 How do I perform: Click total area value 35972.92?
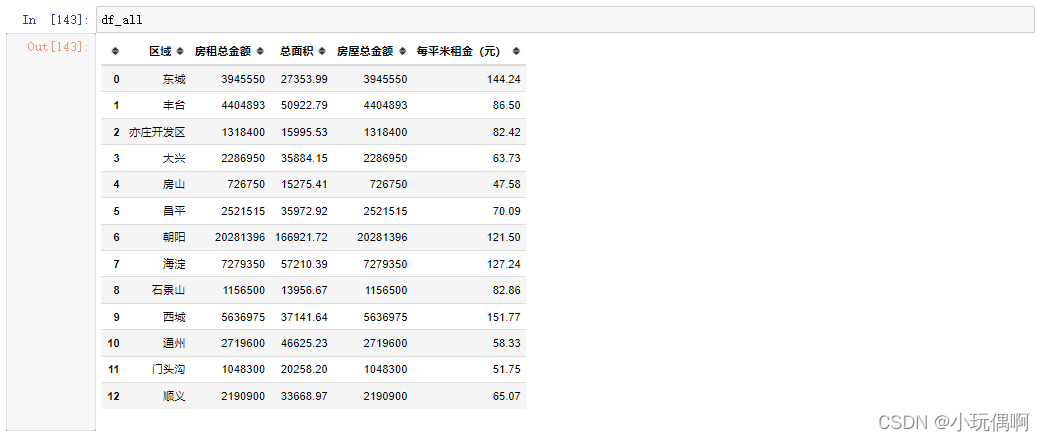pyautogui.click(x=304, y=211)
